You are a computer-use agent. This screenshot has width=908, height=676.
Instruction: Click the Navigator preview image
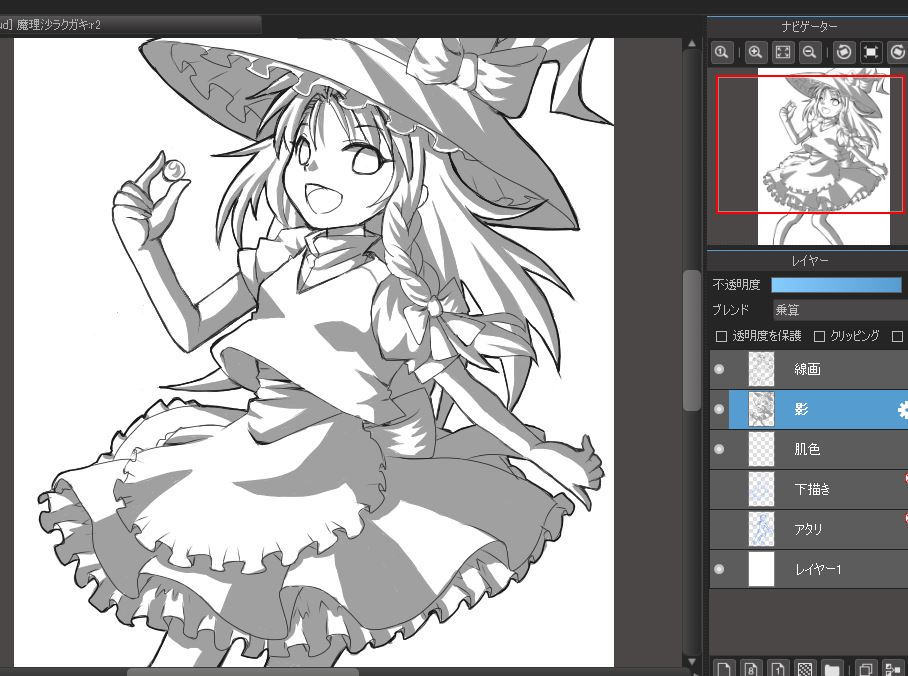[x=823, y=156]
